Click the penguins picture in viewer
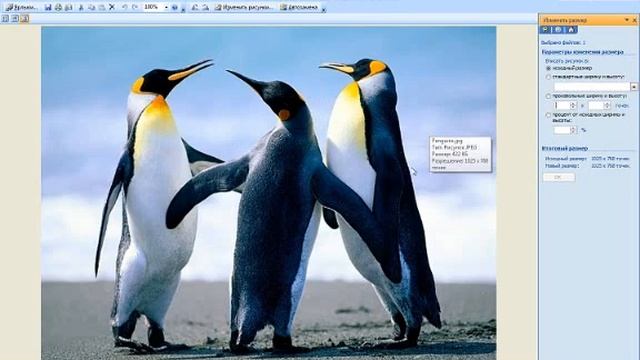640x360 pixels. click(269, 193)
